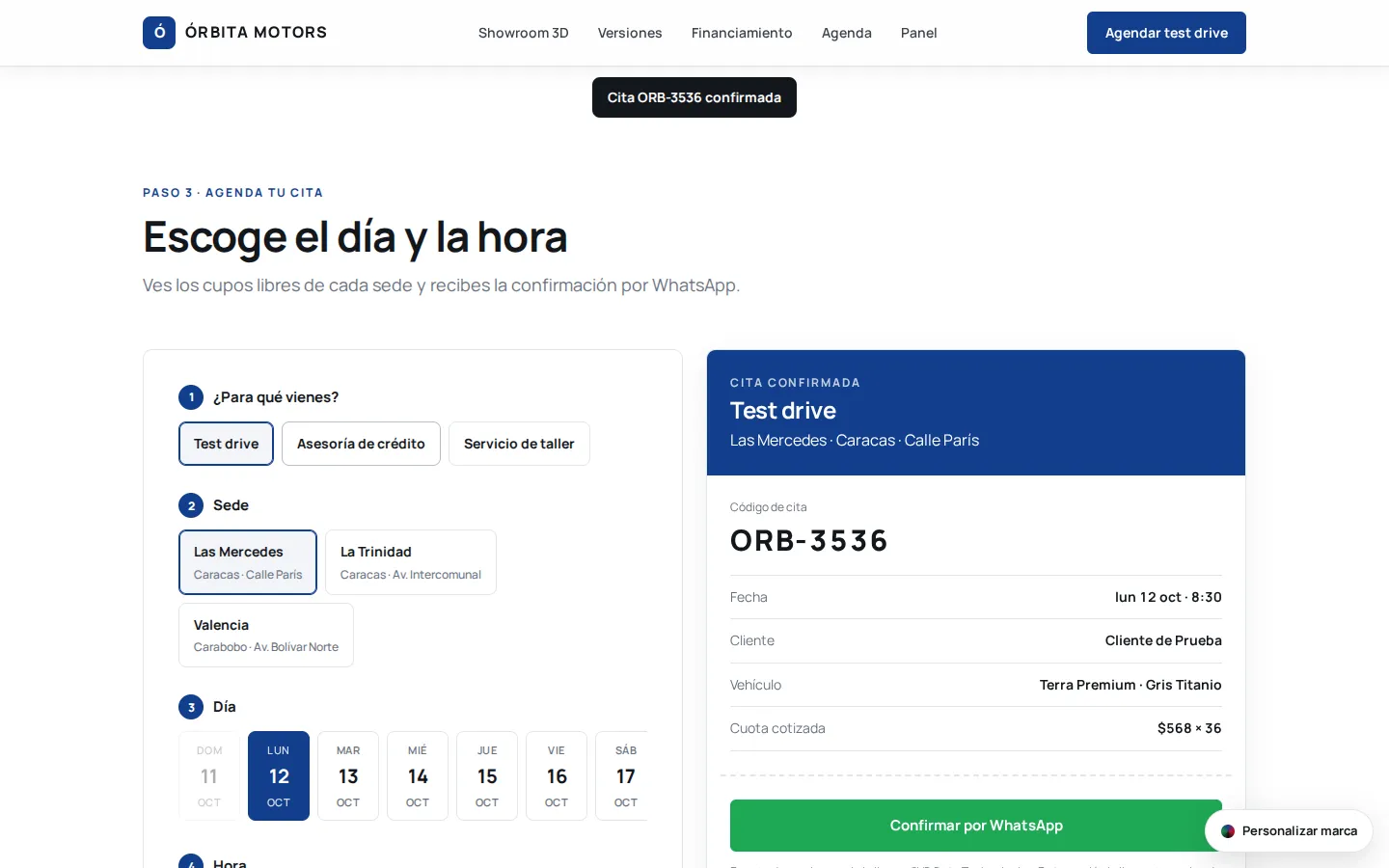Click PASO 3 · AGENDA TU CITA label
The width and height of the screenshot is (1389, 868).
tap(233, 193)
